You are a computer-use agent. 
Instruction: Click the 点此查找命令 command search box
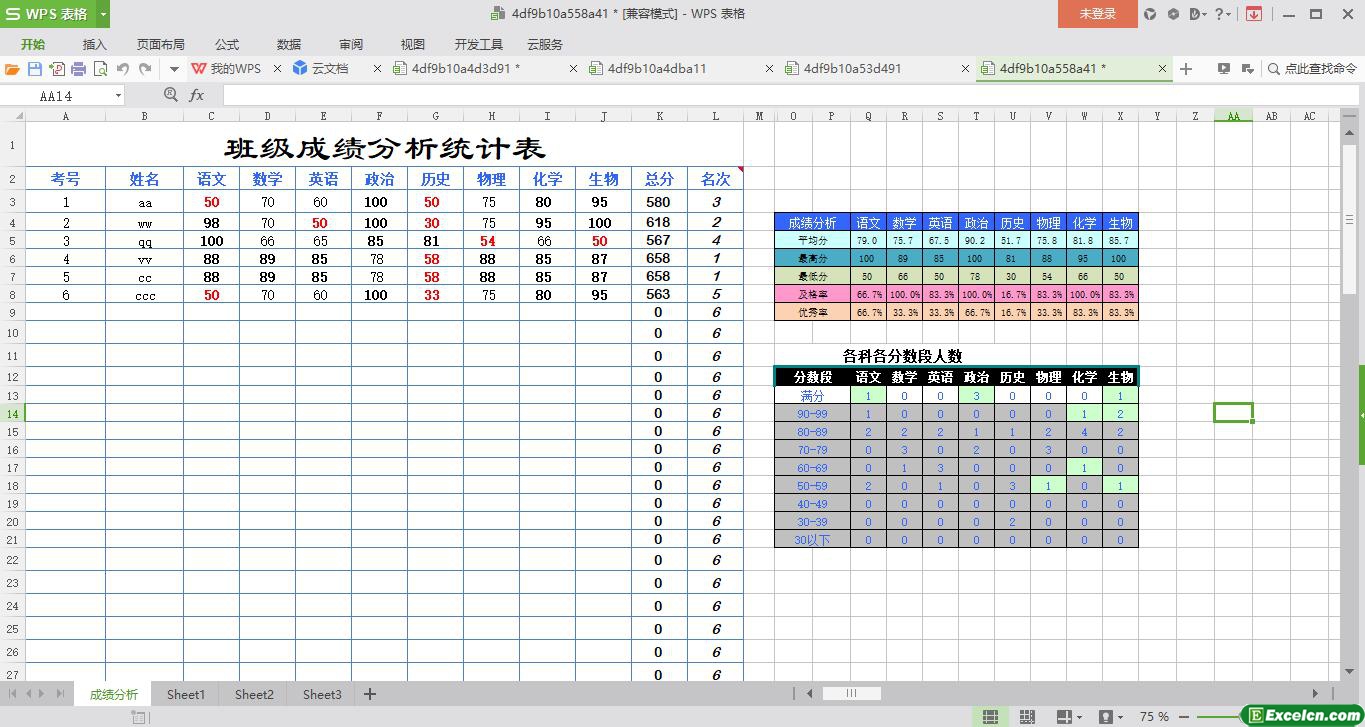point(1311,69)
